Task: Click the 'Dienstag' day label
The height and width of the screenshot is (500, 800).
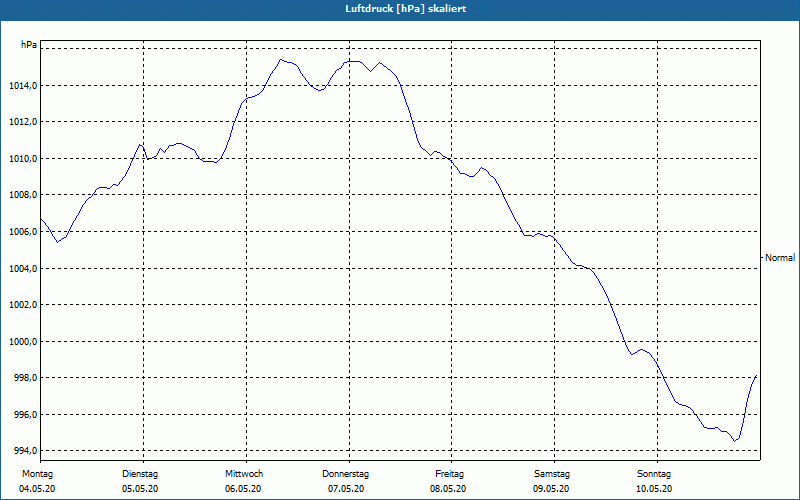Action: [x=140, y=474]
